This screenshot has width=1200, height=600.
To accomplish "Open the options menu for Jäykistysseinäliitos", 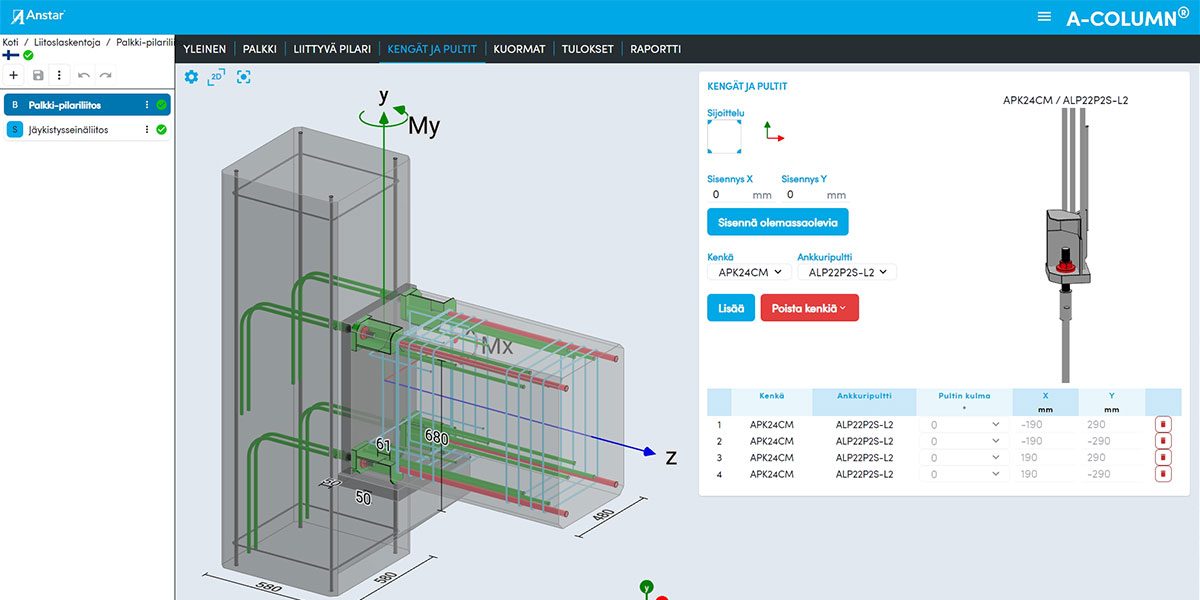I will coord(147,129).
